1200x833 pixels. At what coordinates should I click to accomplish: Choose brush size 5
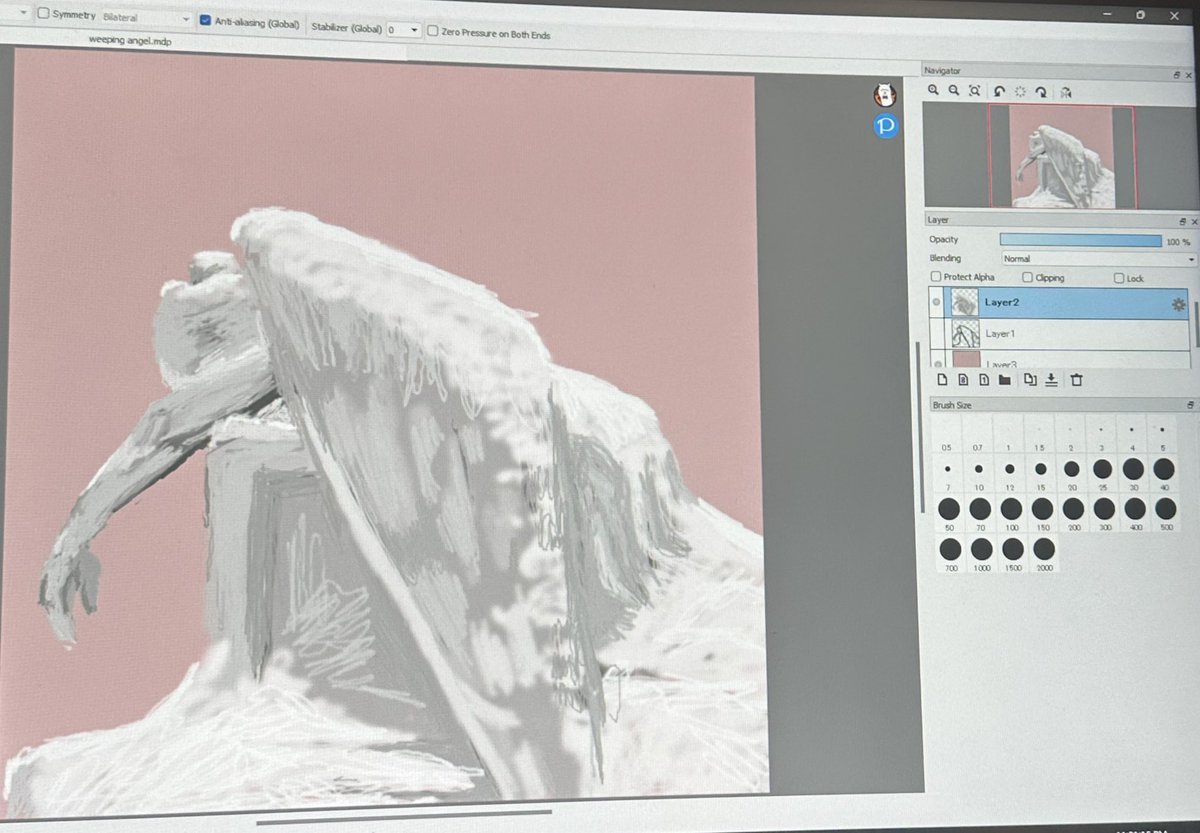pos(1163,433)
